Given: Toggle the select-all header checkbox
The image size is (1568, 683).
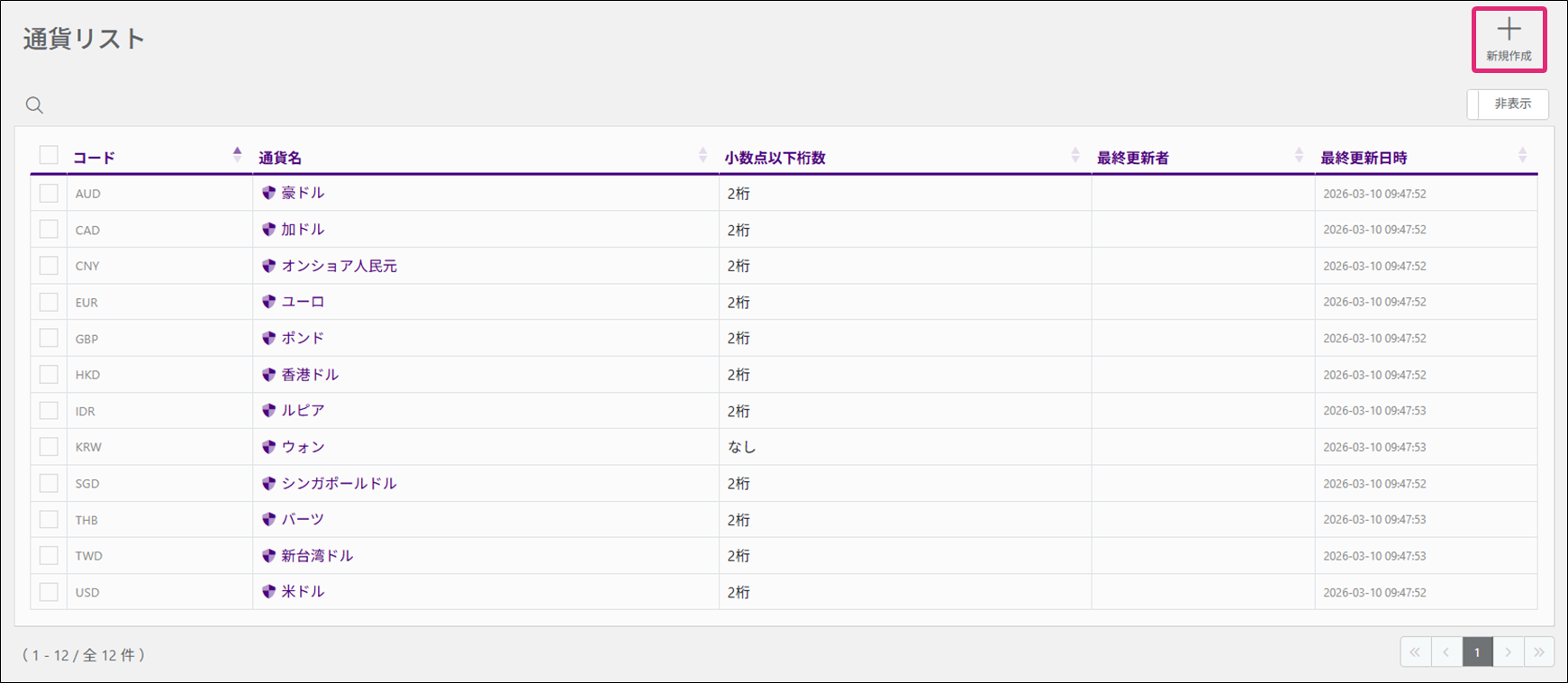Looking at the screenshot, I should (x=49, y=156).
